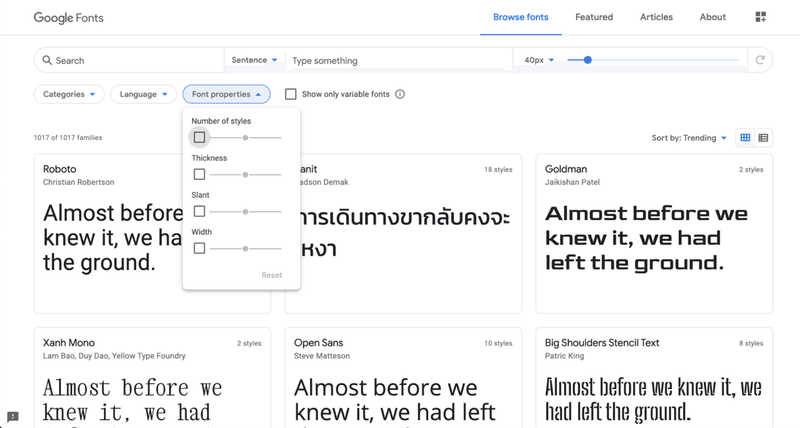The image size is (800, 428).
Task: Enable the Width filter checkbox
Action: (199, 248)
